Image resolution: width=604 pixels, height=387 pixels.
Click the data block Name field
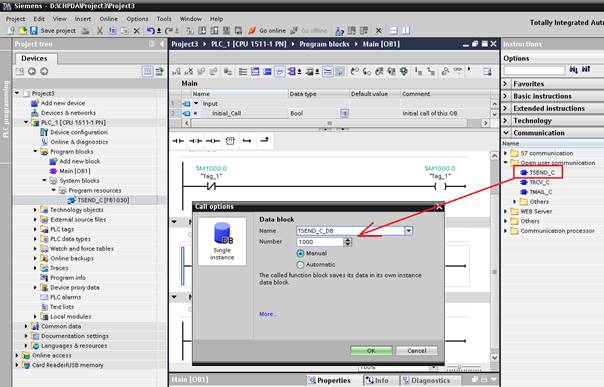350,231
